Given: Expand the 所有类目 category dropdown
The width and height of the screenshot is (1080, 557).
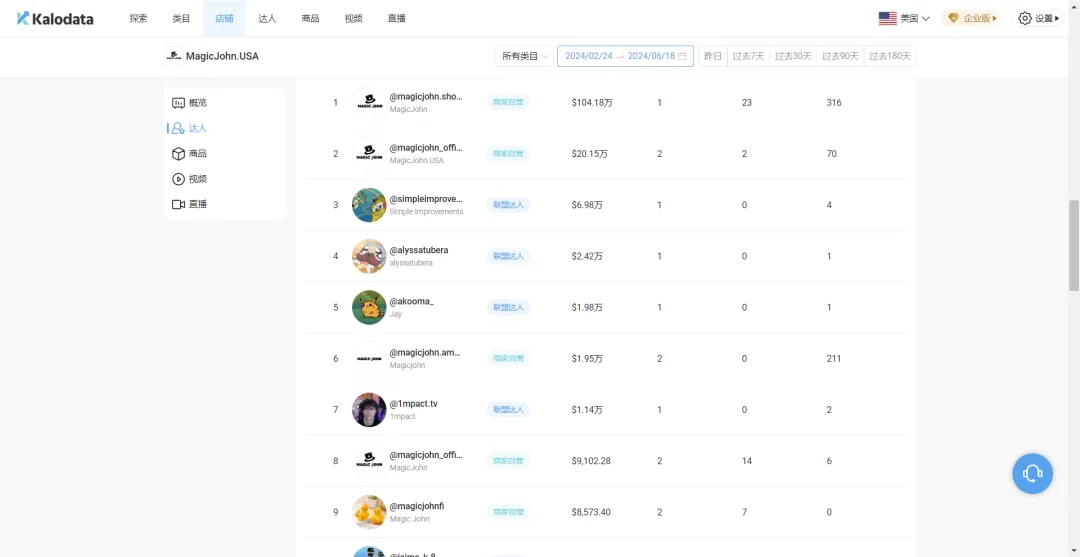Looking at the screenshot, I should click(x=525, y=56).
